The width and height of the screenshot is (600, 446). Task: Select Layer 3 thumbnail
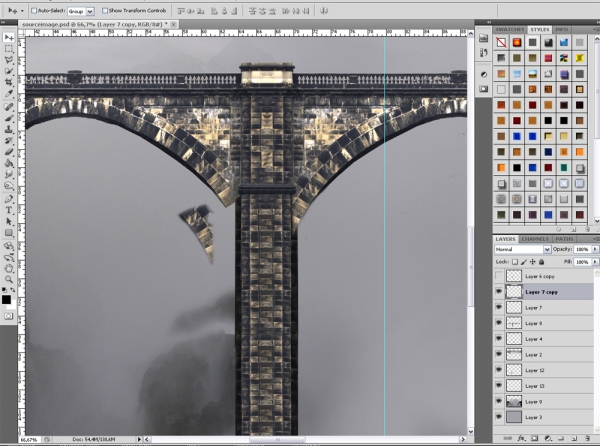[x=514, y=417]
